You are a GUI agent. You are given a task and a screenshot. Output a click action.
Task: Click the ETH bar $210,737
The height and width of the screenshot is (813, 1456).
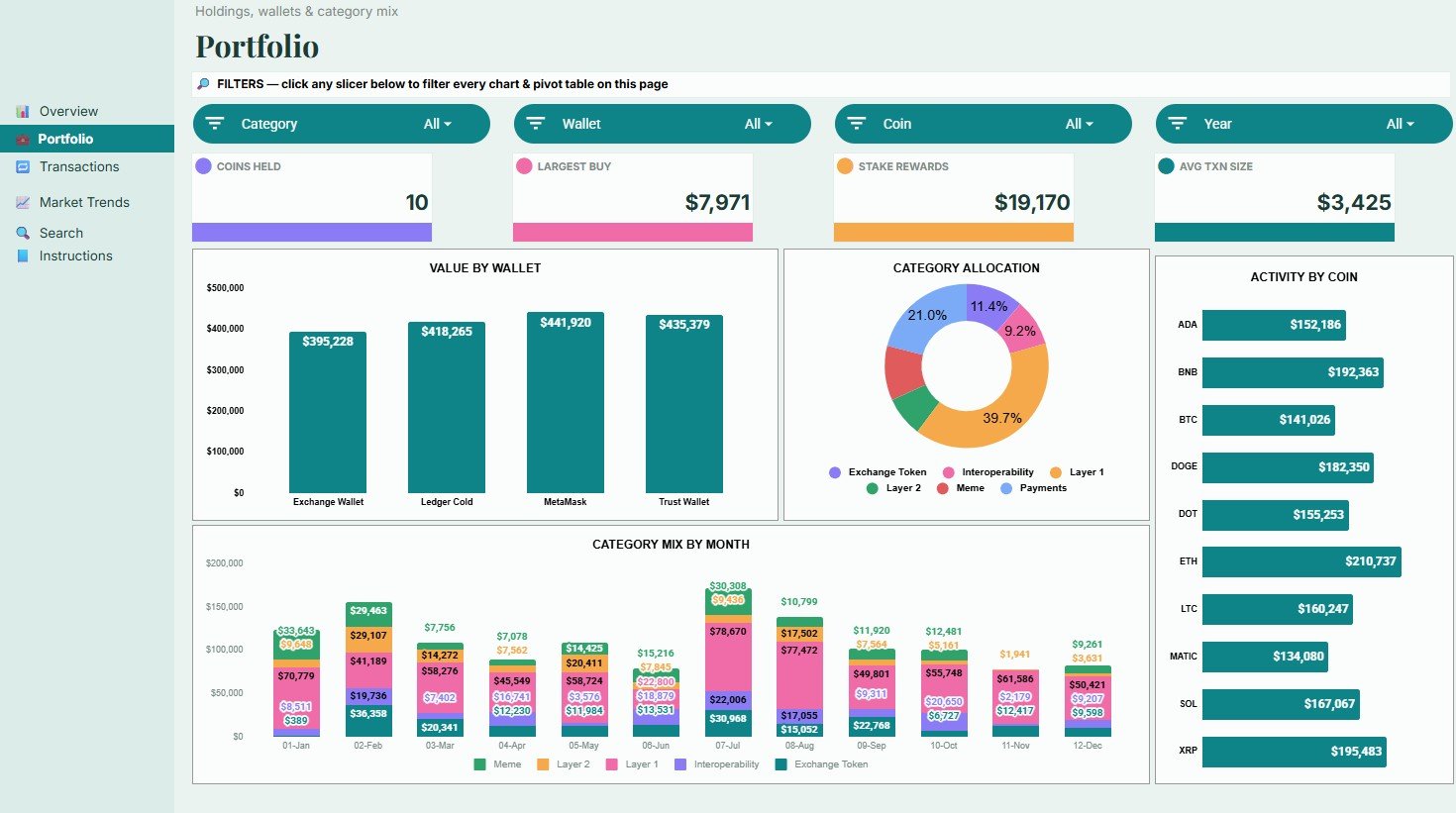tap(1301, 561)
